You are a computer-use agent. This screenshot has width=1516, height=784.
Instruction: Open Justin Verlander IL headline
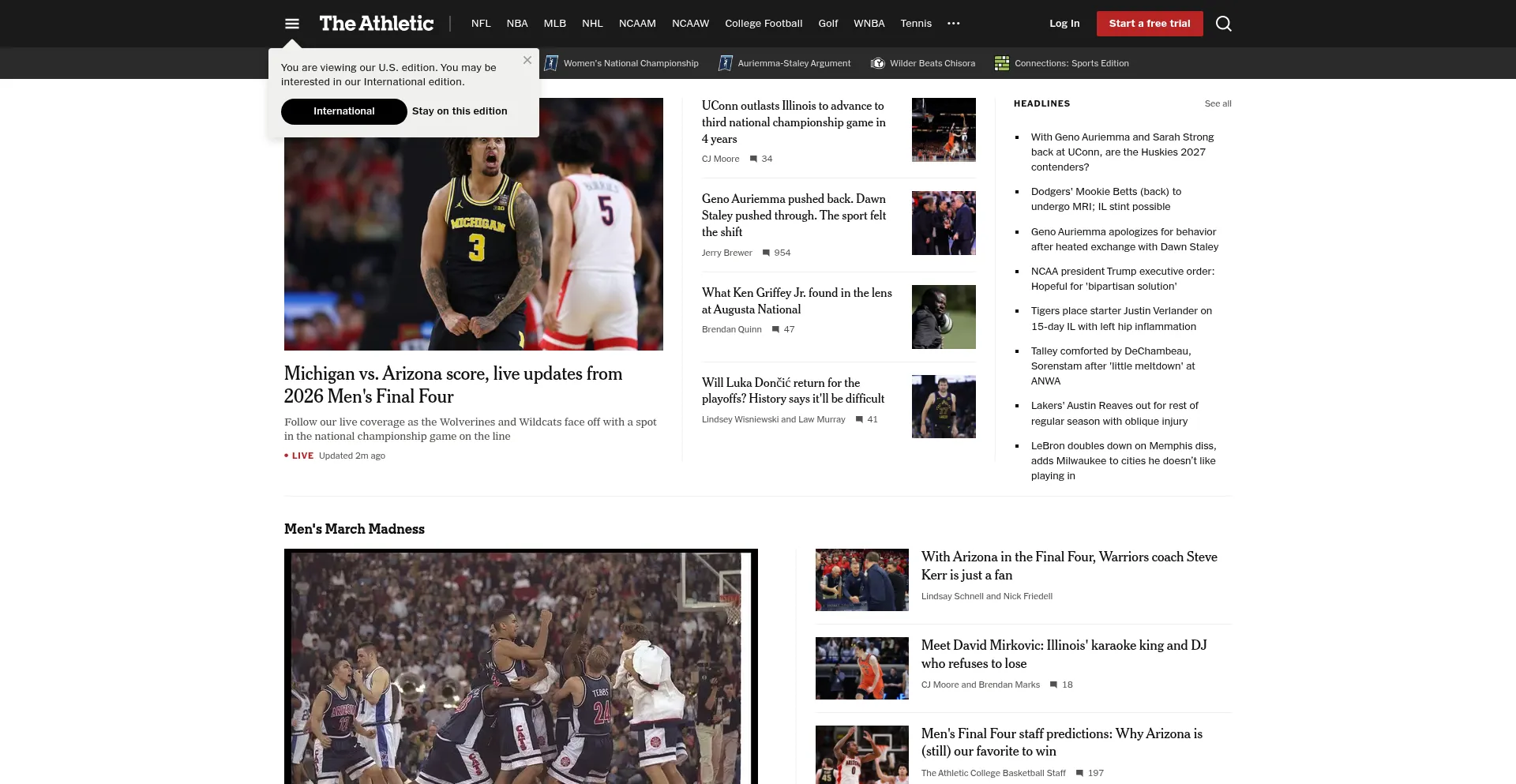tap(1121, 318)
